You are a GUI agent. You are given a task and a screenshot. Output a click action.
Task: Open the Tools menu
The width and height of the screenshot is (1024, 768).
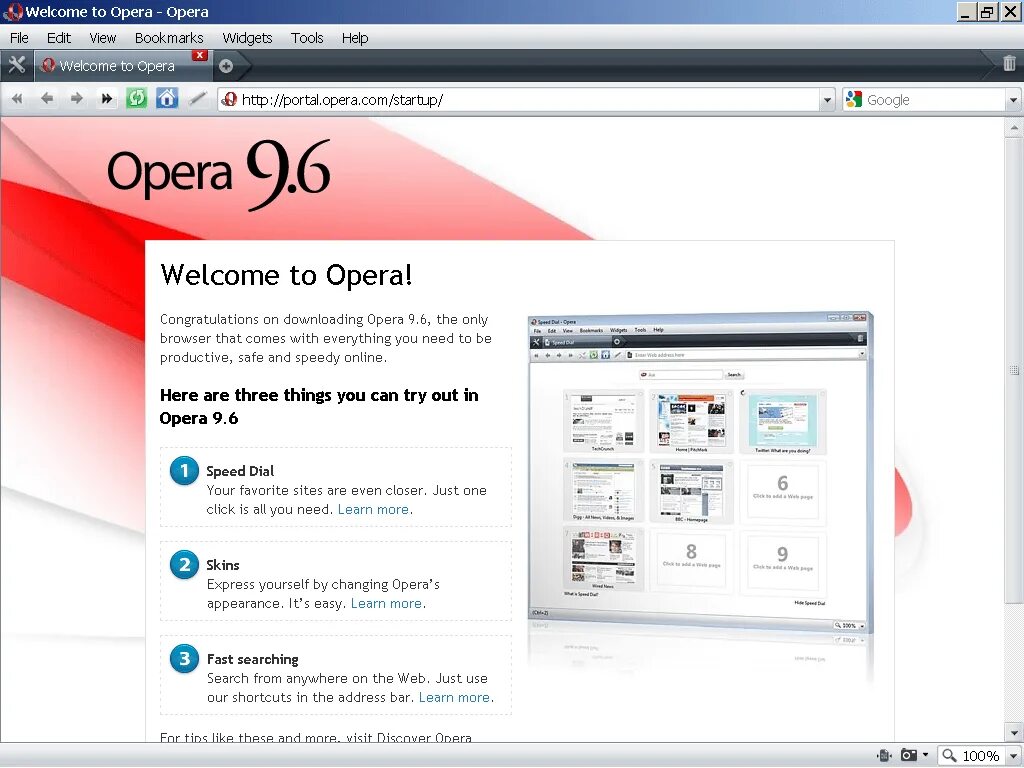pyautogui.click(x=307, y=38)
